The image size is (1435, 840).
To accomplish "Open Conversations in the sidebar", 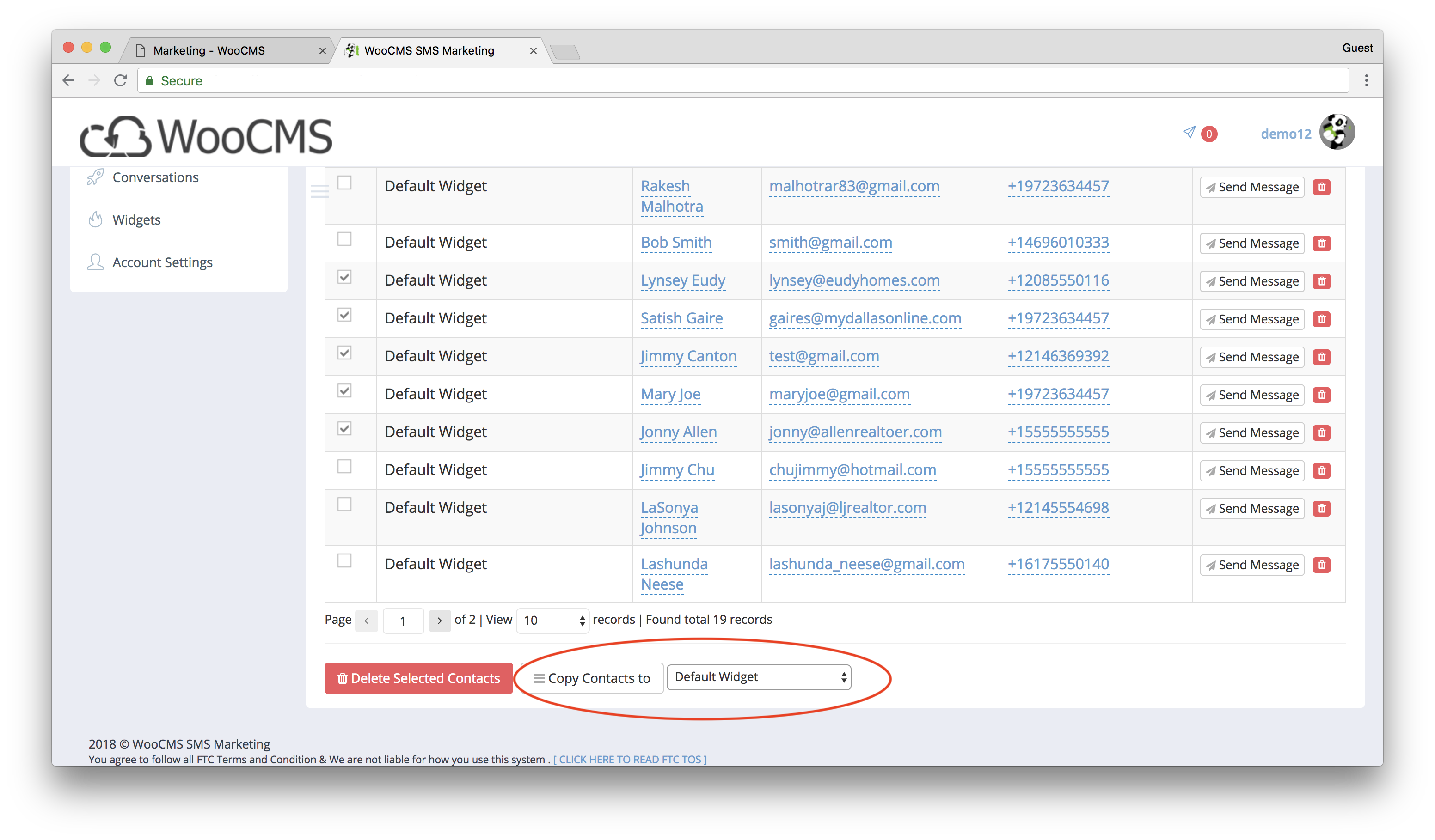I will coord(155,177).
